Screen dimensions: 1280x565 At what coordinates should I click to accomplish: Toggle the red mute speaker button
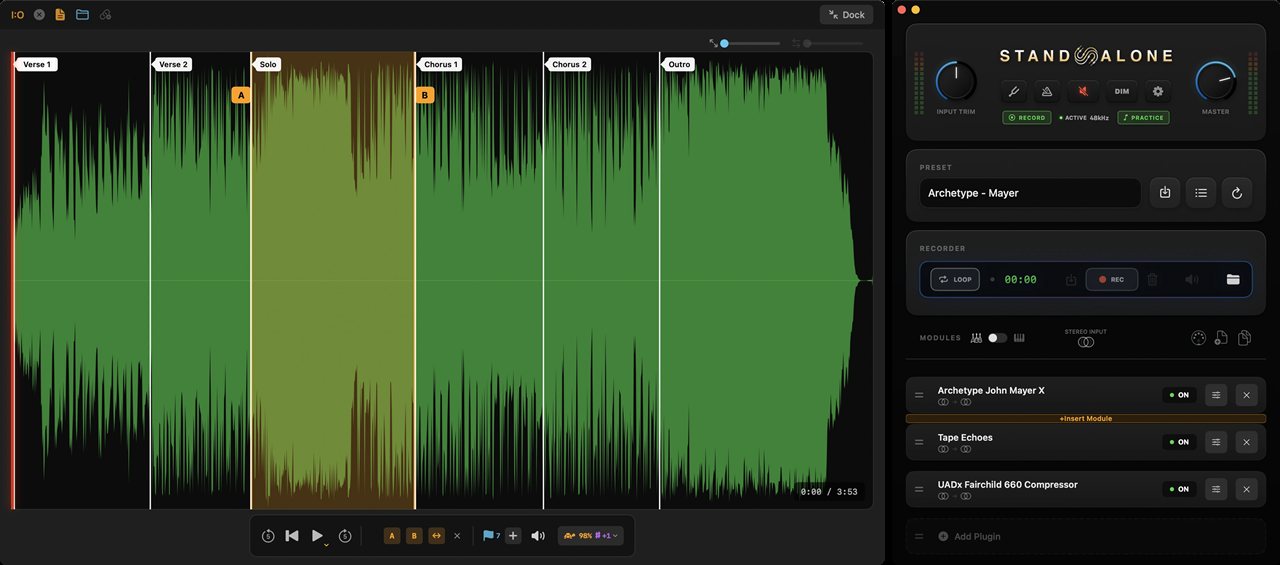pos(1083,91)
